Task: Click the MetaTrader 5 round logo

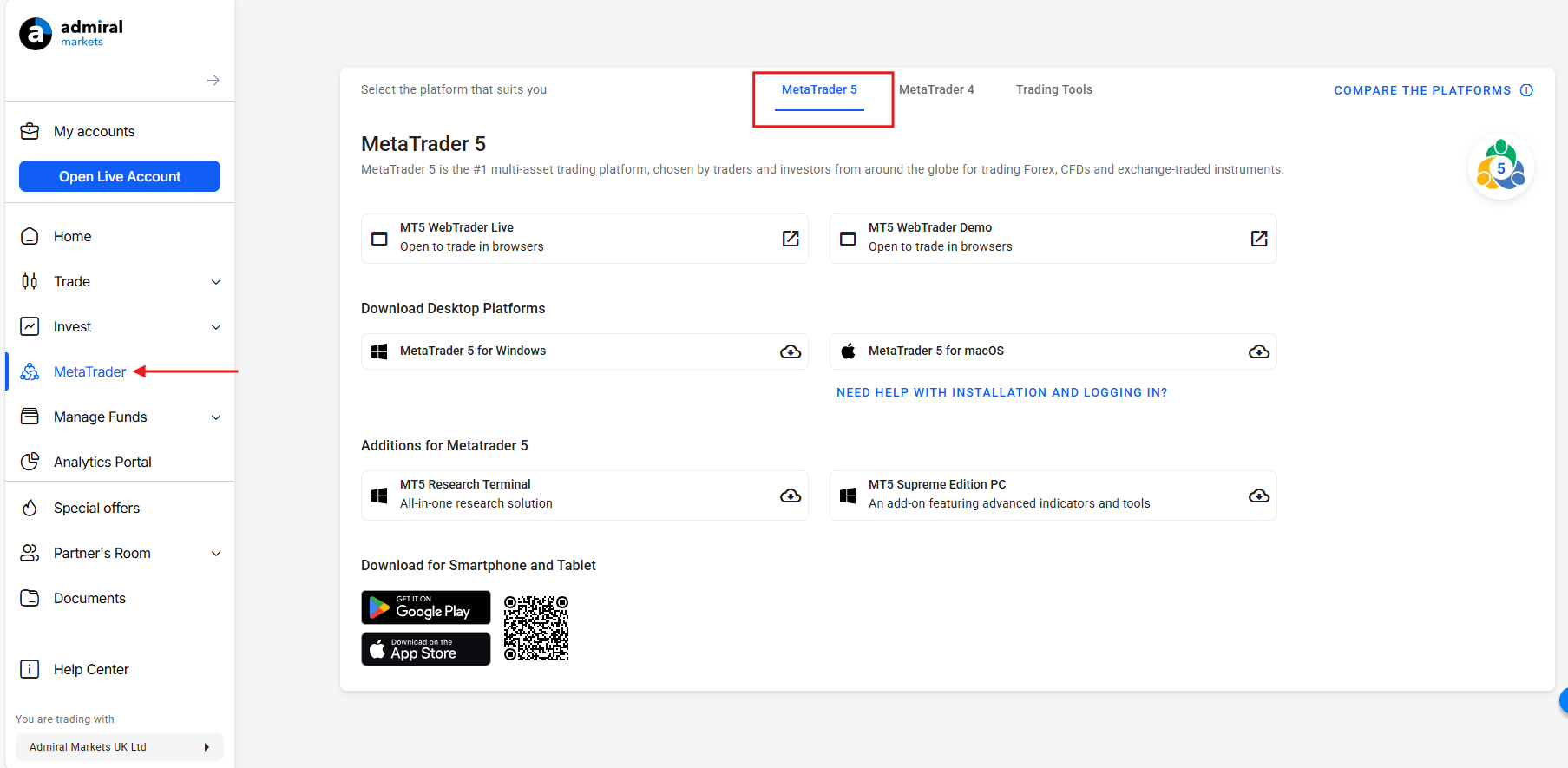Action: pyautogui.click(x=1500, y=167)
